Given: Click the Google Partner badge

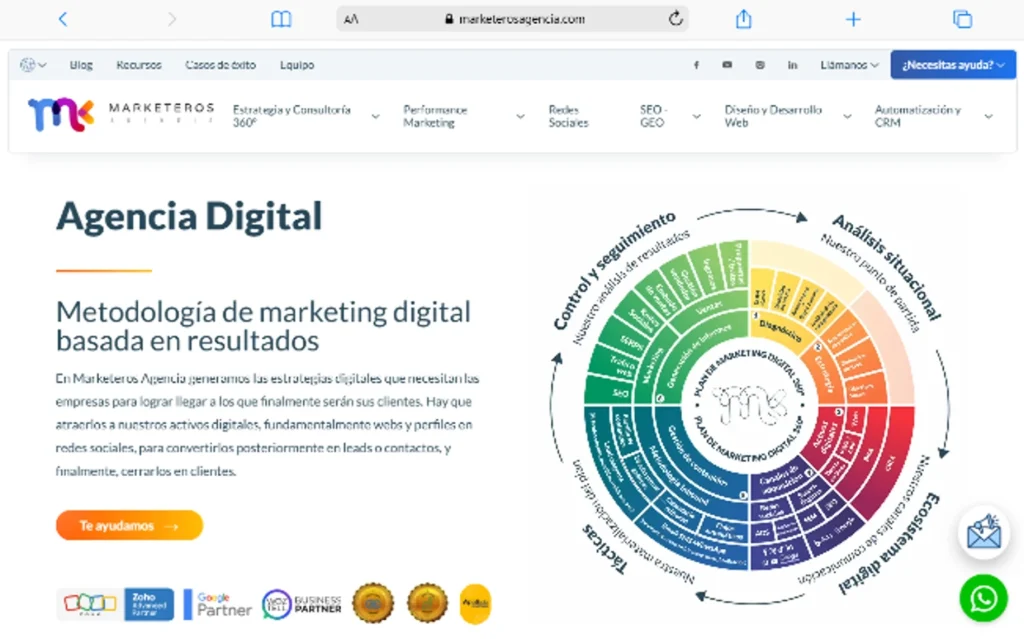Looking at the screenshot, I should [218, 604].
